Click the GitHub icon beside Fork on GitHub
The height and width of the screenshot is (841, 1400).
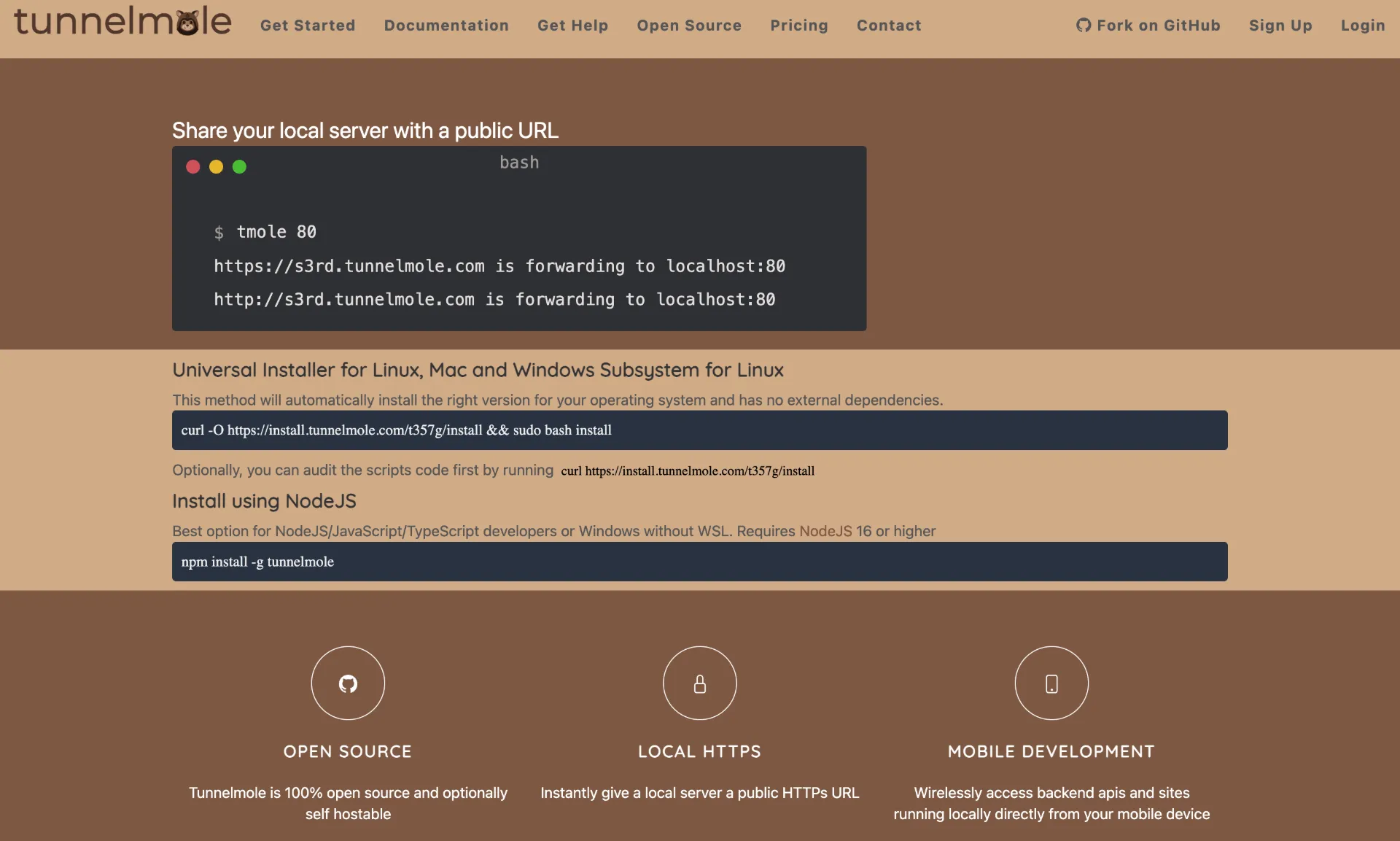pyautogui.click(x=1083, y=25)
